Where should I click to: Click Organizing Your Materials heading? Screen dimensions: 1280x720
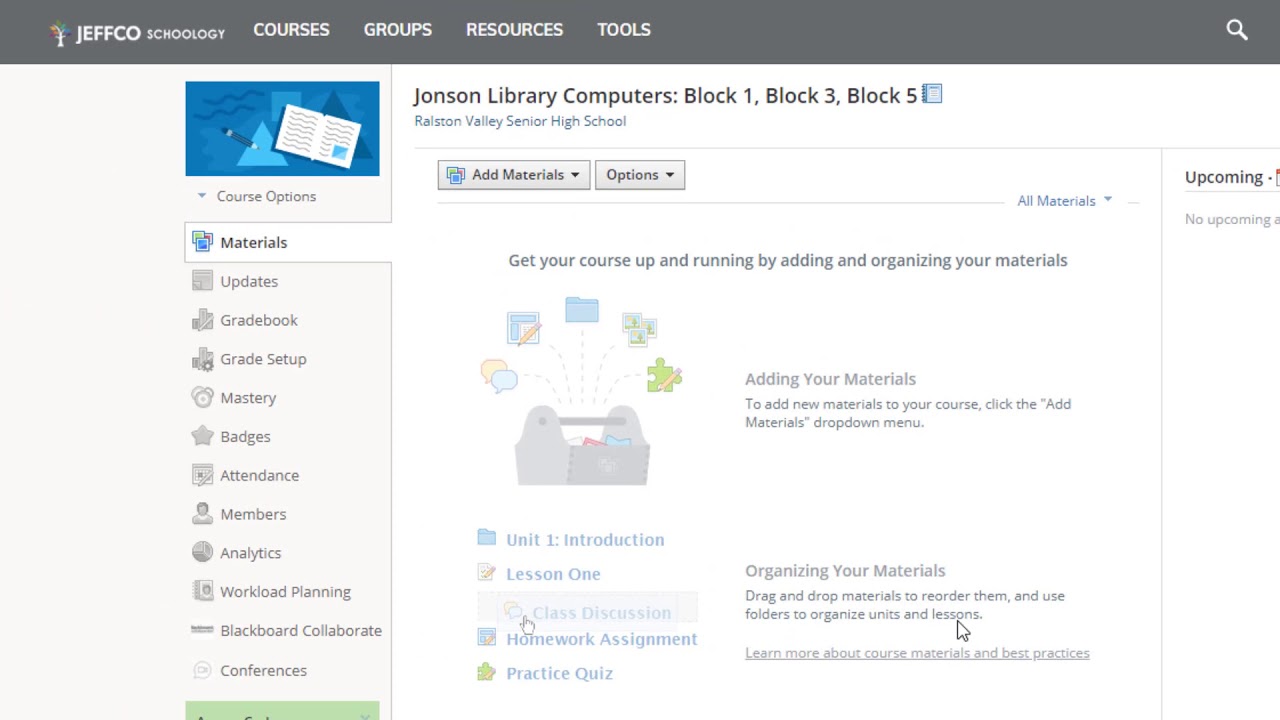click(x=845, y=571)
